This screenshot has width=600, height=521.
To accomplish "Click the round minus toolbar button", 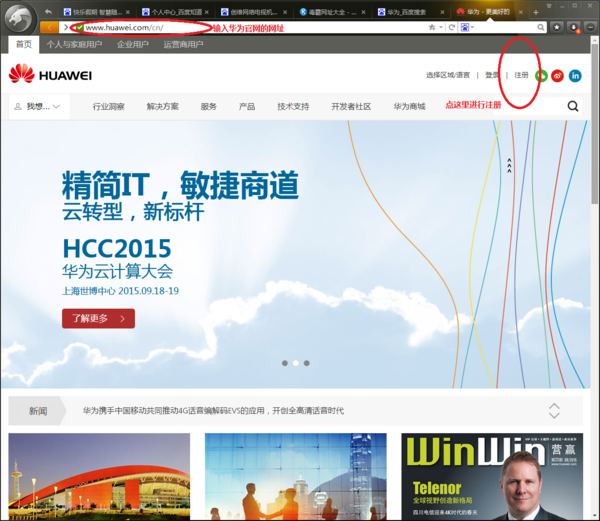I will point(591,27).
